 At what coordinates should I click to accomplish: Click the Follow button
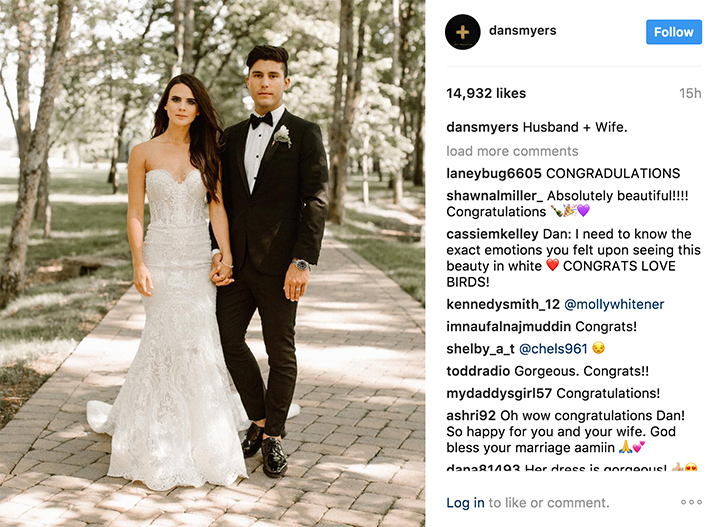click(674, 32)
